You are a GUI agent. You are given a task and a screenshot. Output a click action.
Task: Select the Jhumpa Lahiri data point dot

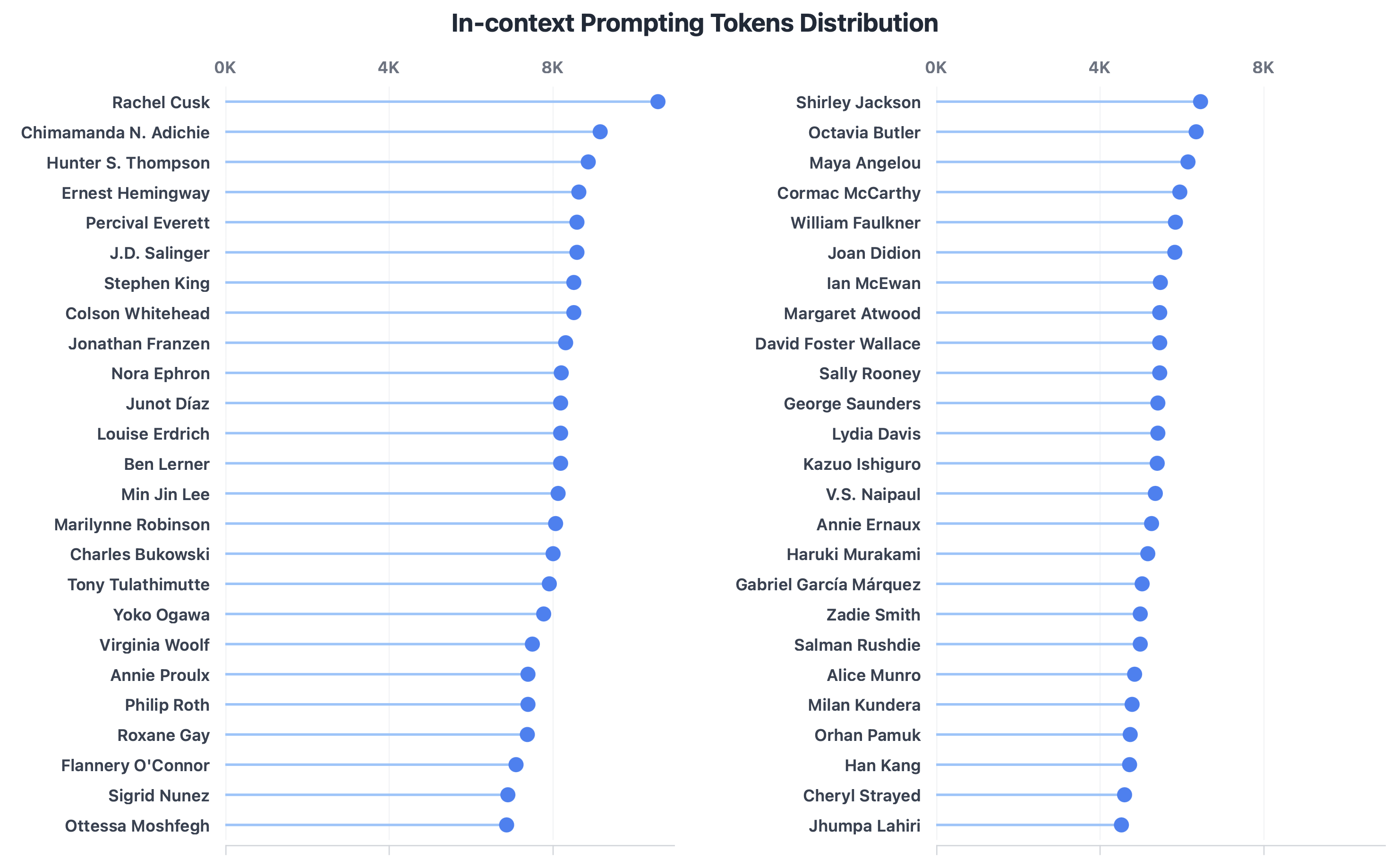click(x=1121, y=824)
